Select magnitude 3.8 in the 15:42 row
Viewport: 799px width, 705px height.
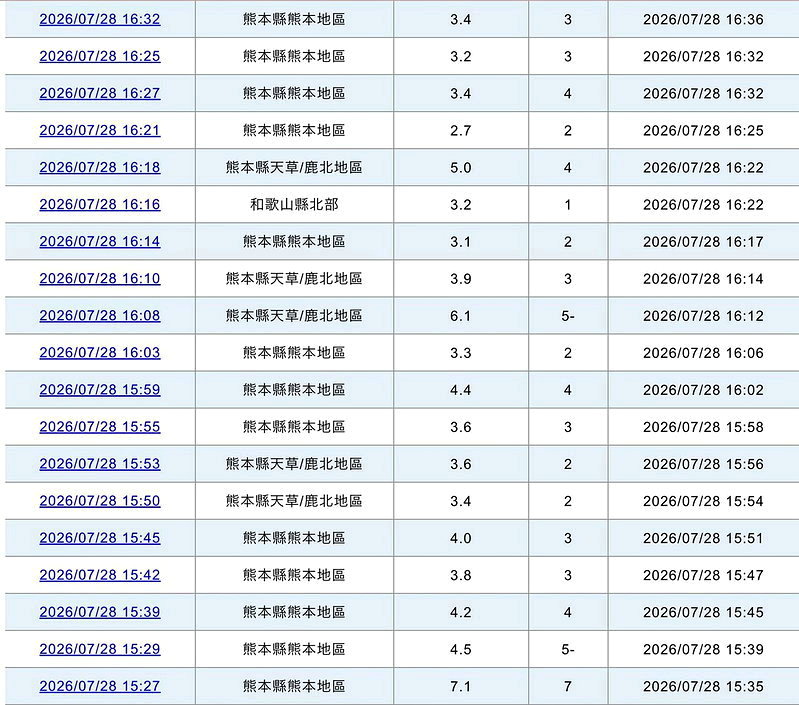461,576
